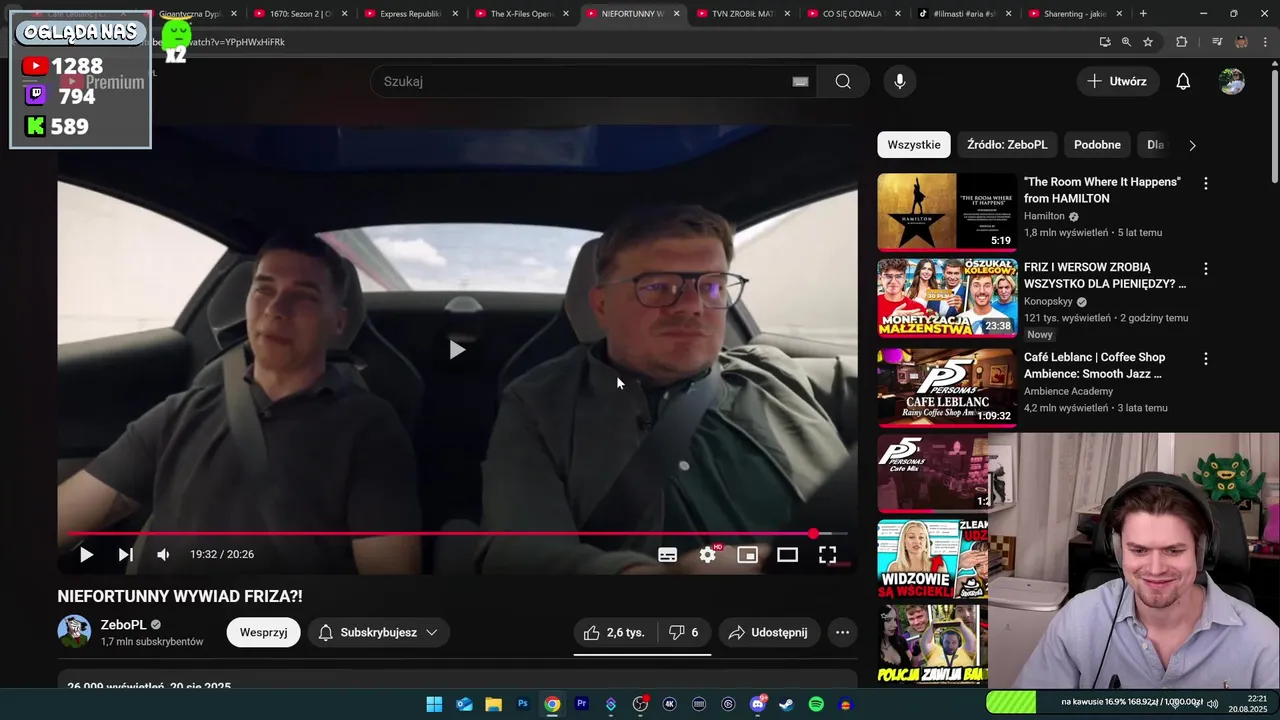Select the Wszystkie filter chip
The width and height of the screenshot is (1280, 720).
[x=914, y=145]
